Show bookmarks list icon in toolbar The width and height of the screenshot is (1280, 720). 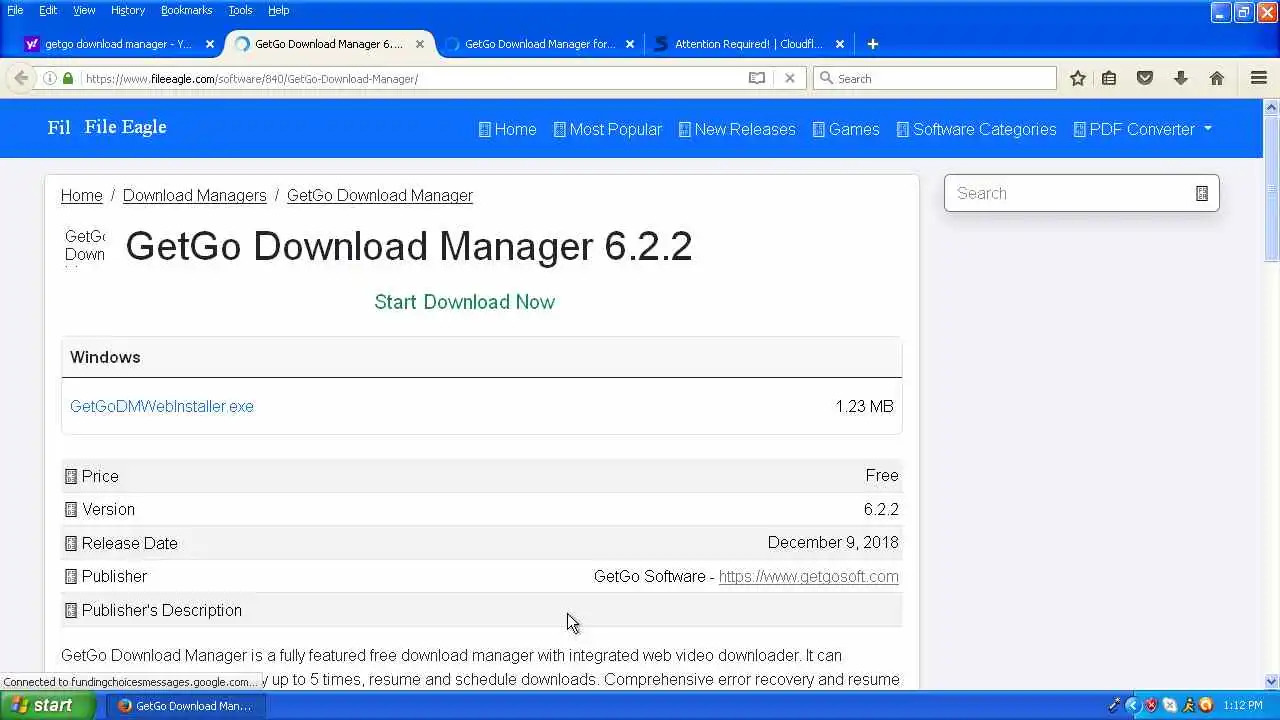click(x=1109, y=78)
